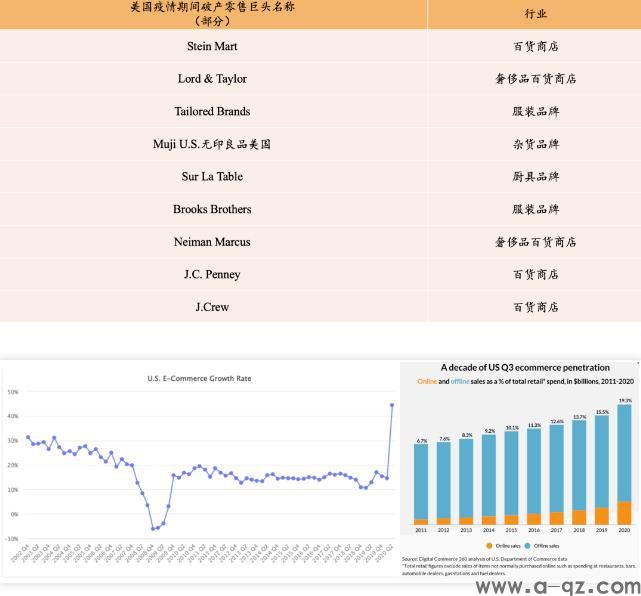
Task: Click the J.Crew cell
Action: (x=212, y=307)
